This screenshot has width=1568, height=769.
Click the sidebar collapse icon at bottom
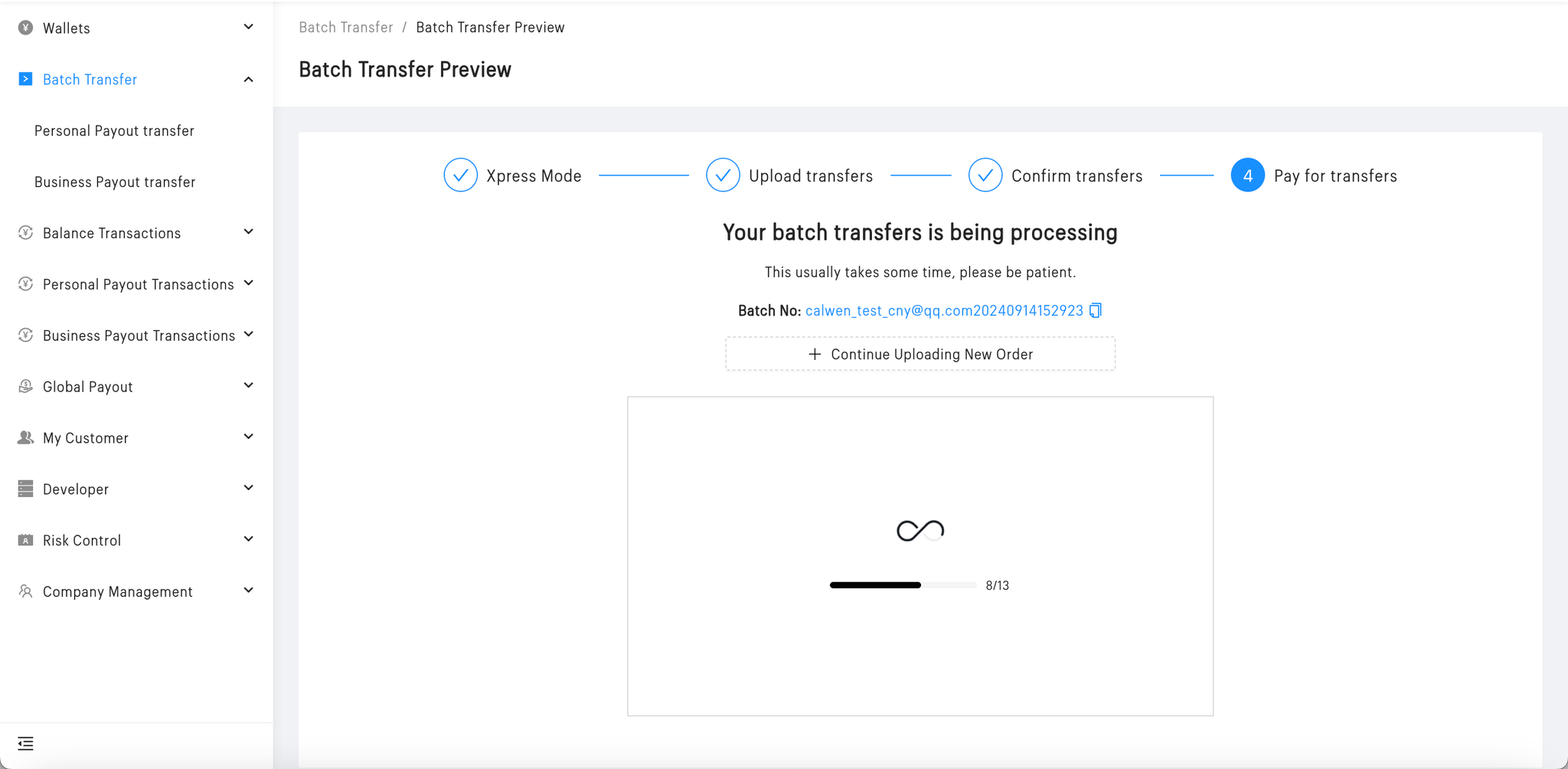[25, 743]
